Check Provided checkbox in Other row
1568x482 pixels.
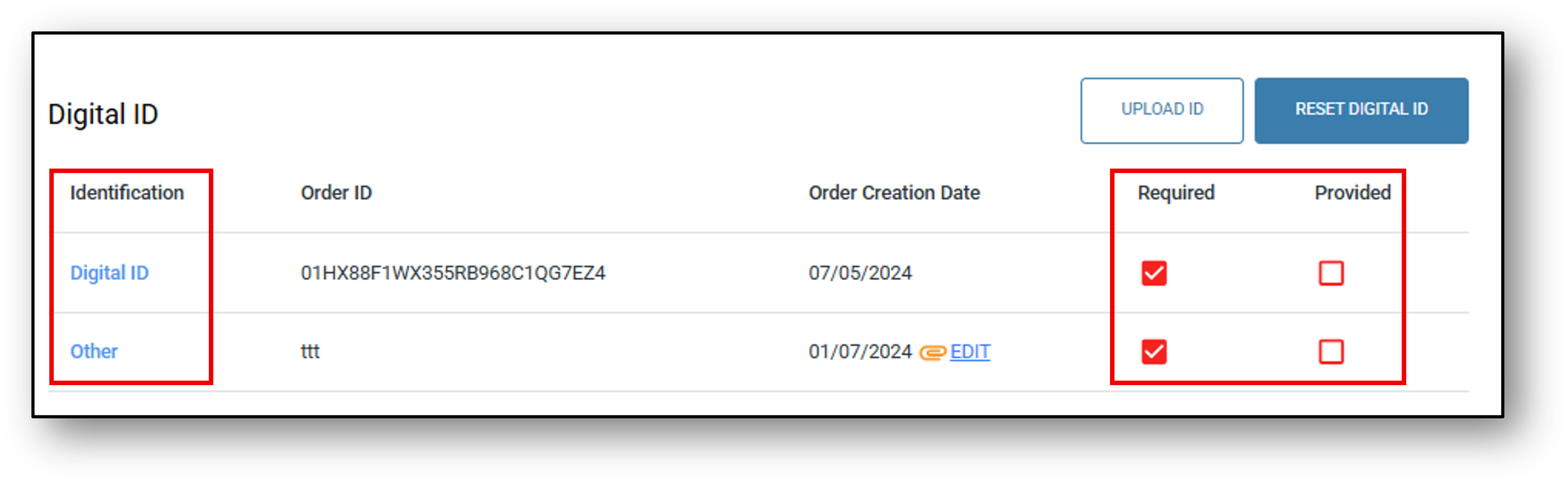pyautogui.click(x=1331, y=352)
